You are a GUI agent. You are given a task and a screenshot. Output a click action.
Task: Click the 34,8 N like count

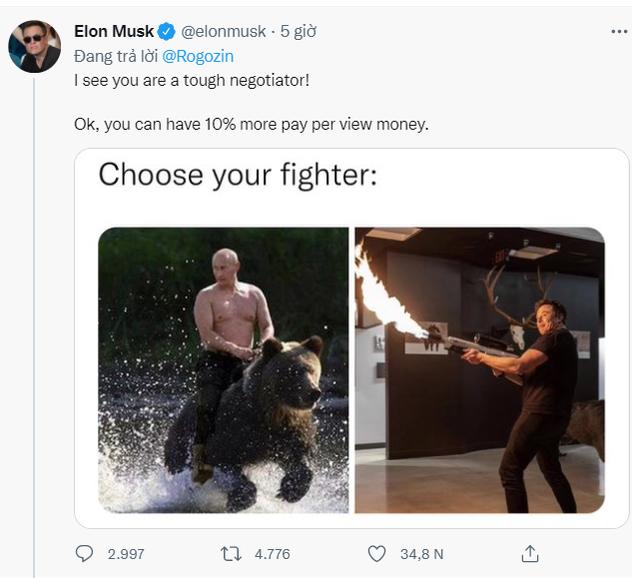click(422, 553)
